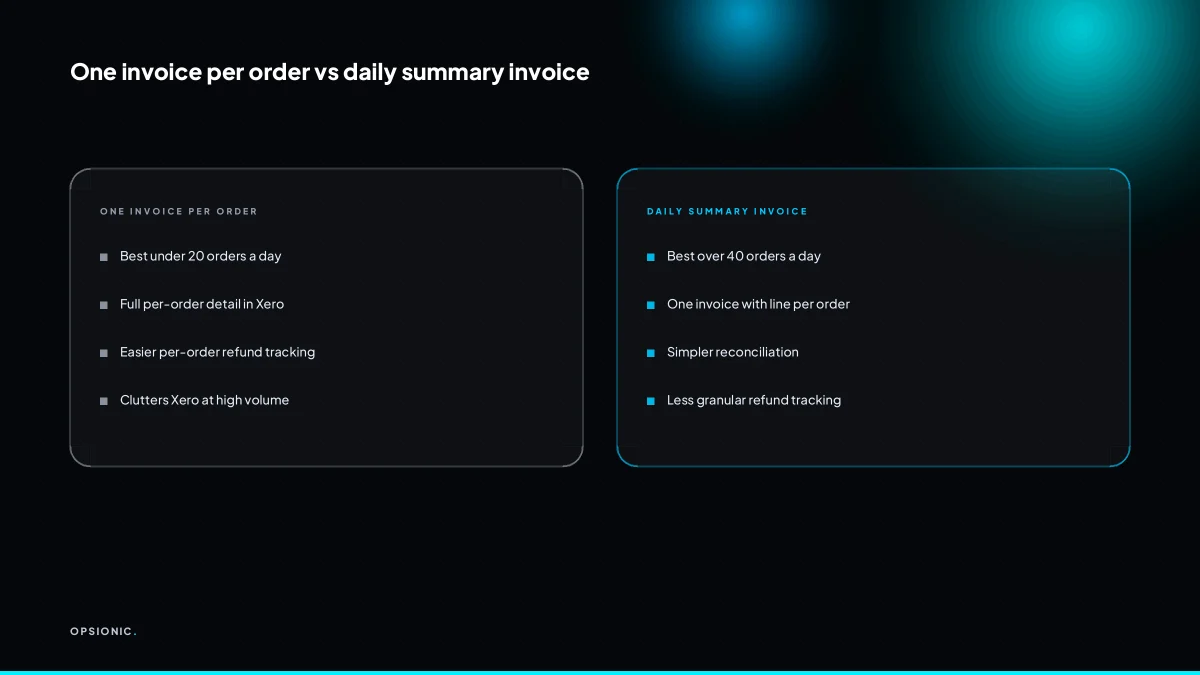
Task: Click "One invoice with line per order"
Action: pos(758,304)
